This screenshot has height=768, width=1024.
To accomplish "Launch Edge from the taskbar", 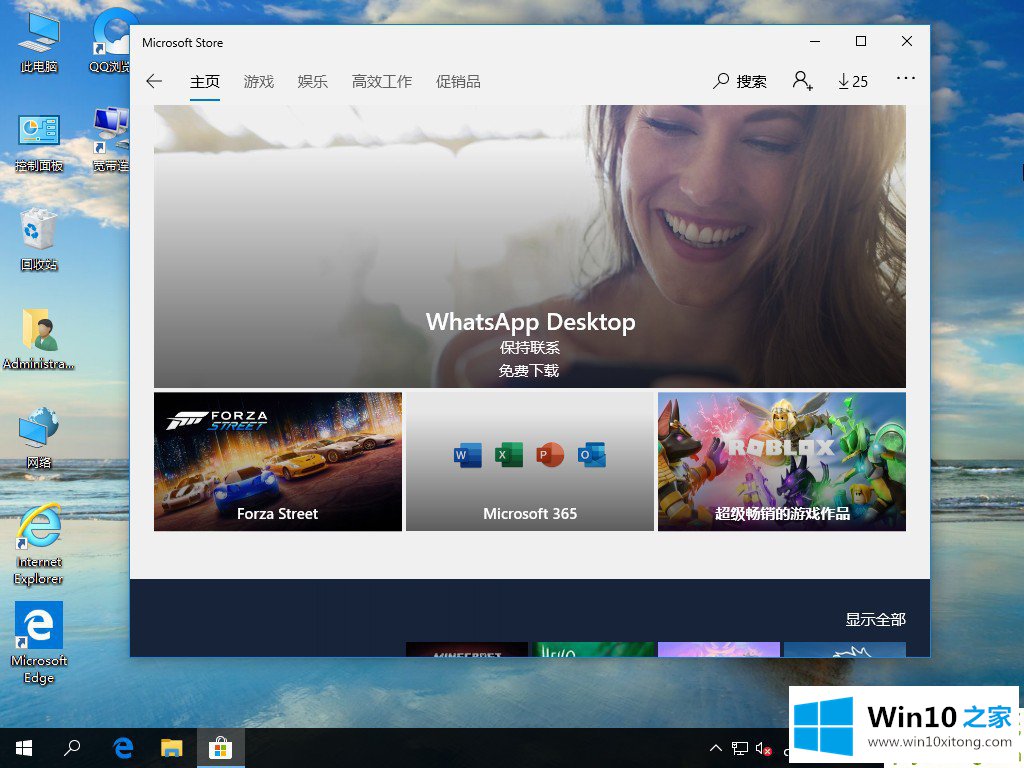I will click(123, 748).
